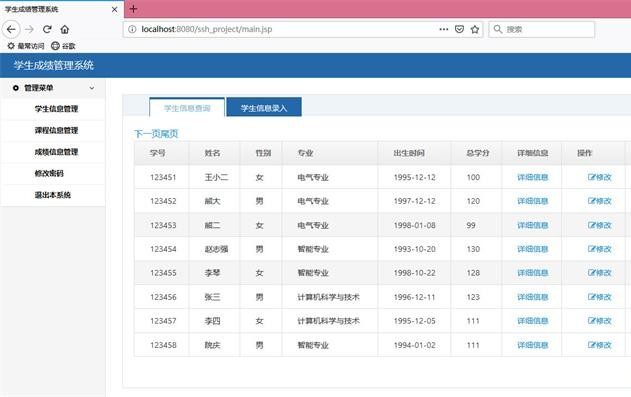Viewport: 631px width, 397px height.
Task: Open 详细信息 for student 王小二
Action: (532, 177)
